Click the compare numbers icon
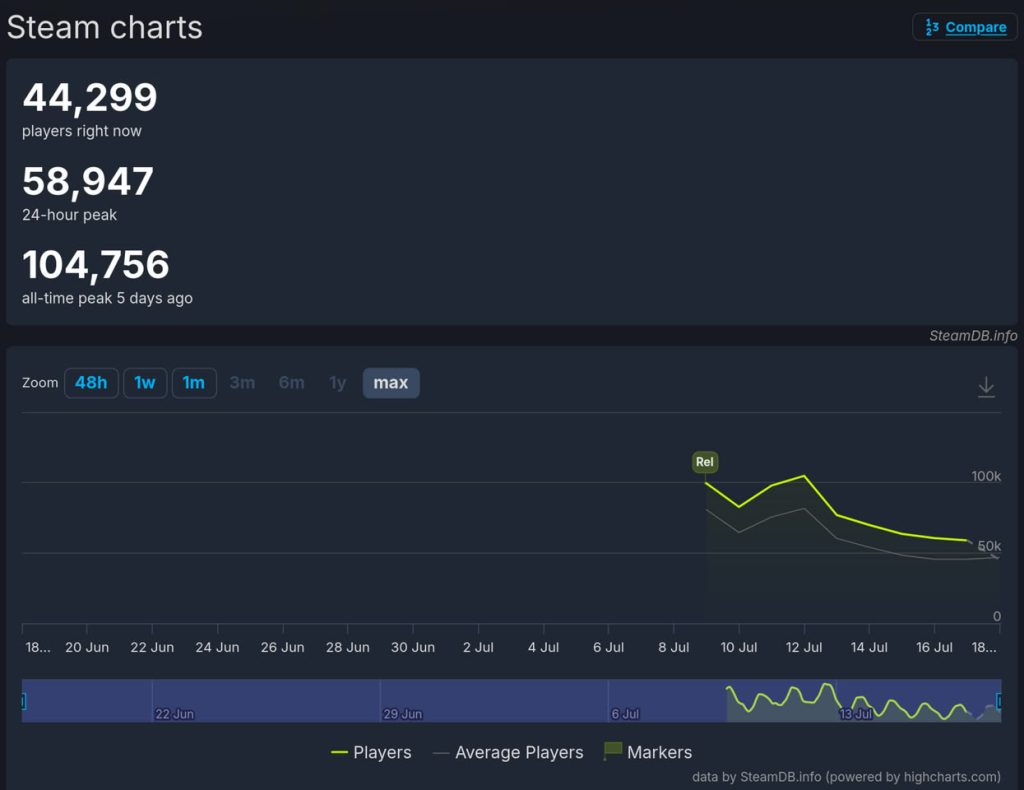The height and width of the screenshot is (790, 1024). click(x=932, y=27)
